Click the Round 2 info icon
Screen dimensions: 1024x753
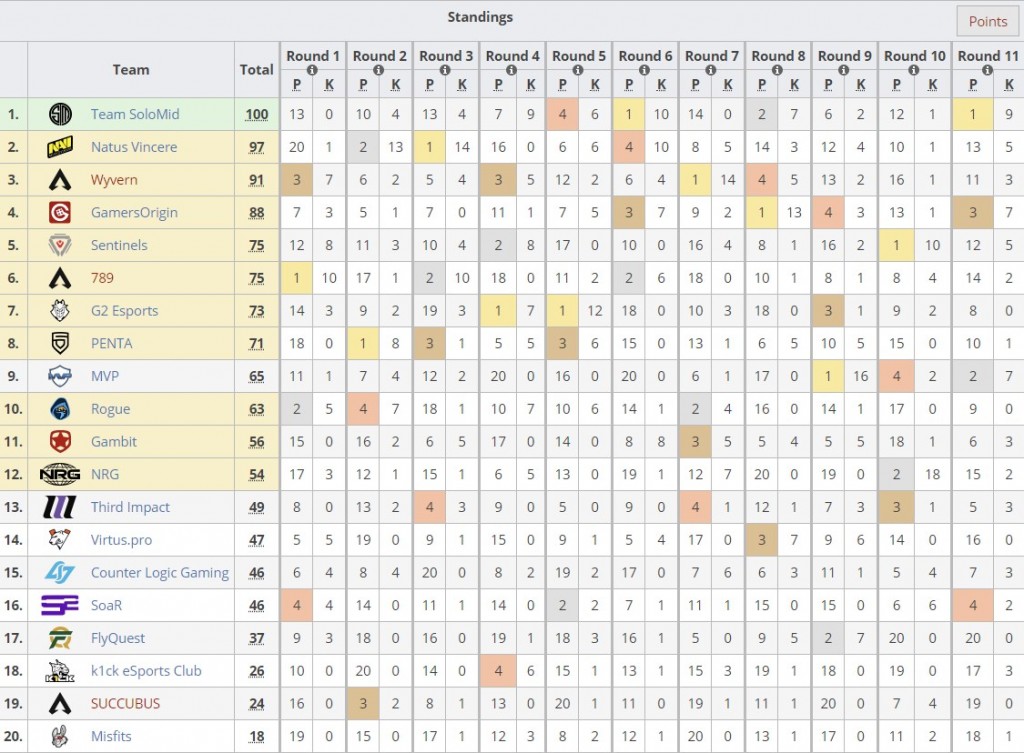coord(379,70)
